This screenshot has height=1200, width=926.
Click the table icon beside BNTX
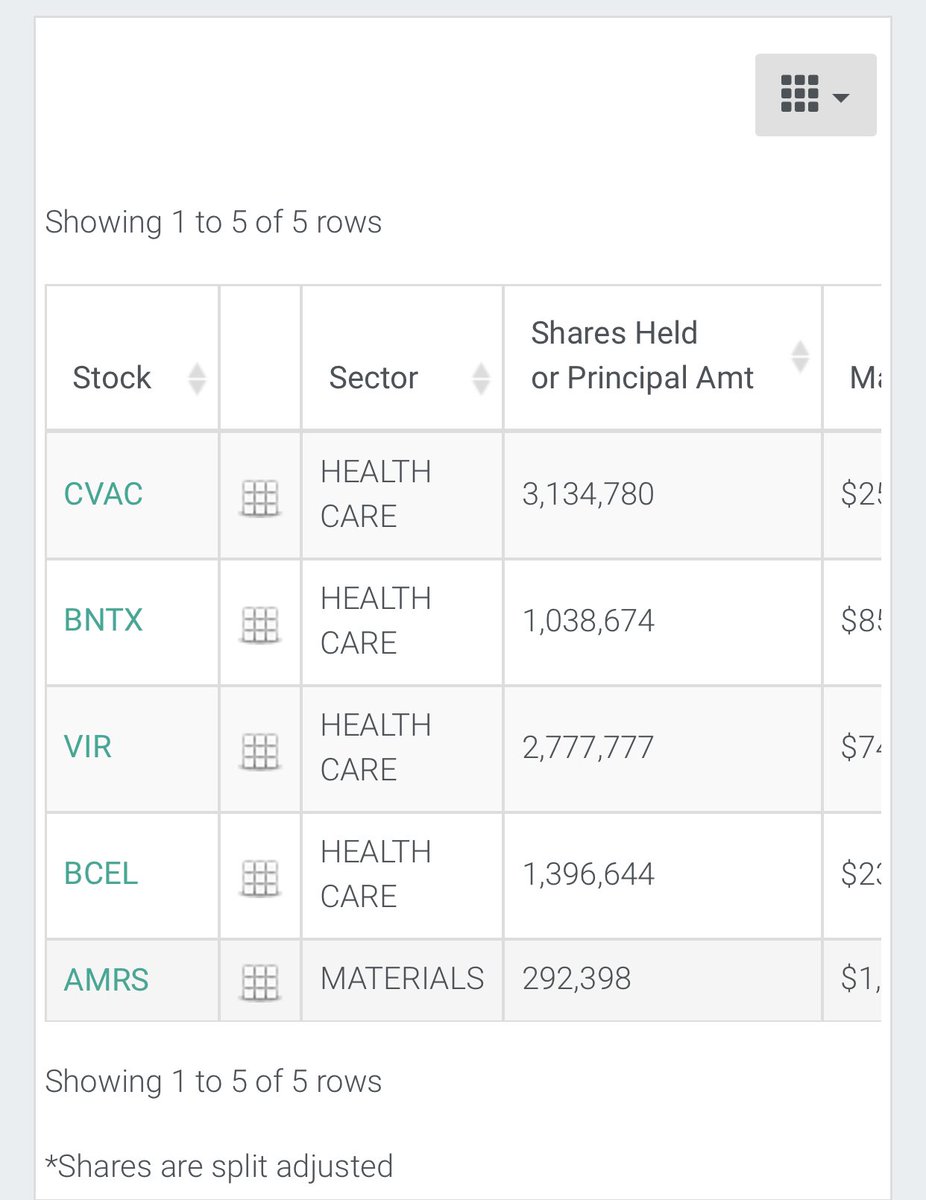click(x=260, y=623)
